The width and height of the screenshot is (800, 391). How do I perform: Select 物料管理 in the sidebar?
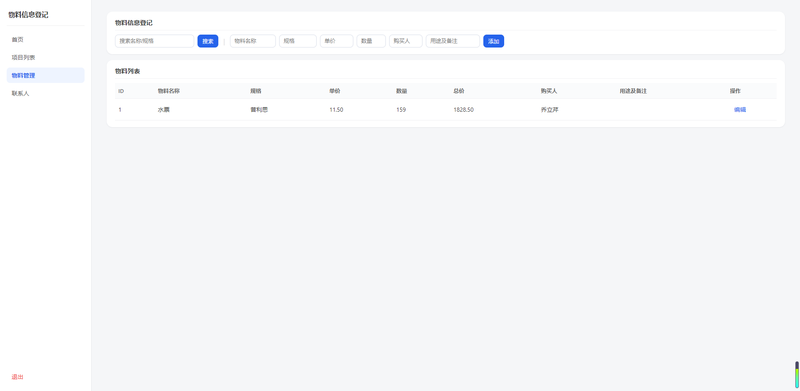pos(45,76)
